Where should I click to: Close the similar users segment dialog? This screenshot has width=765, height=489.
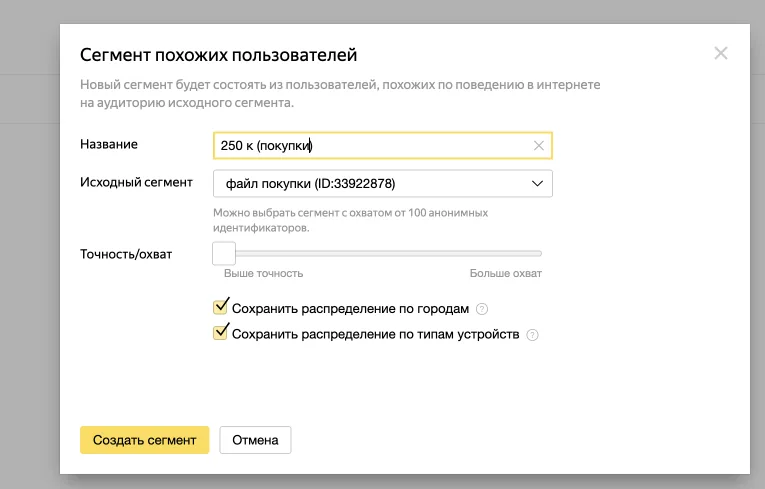[x=721, y=53]
